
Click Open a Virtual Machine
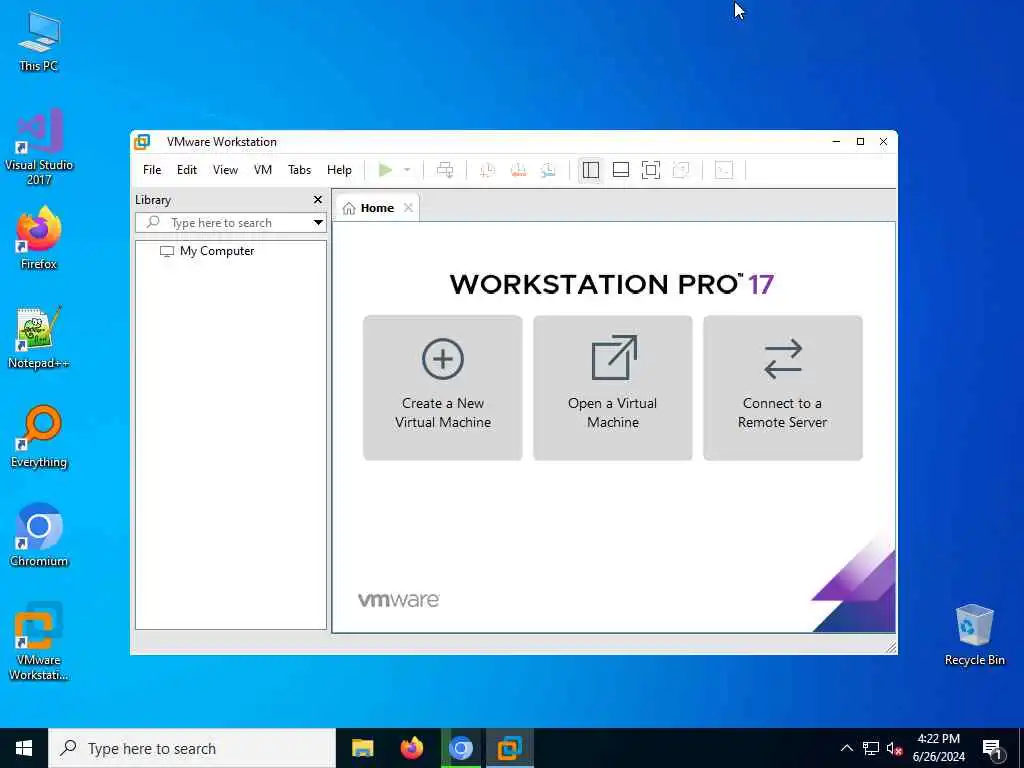pos(613,388)
